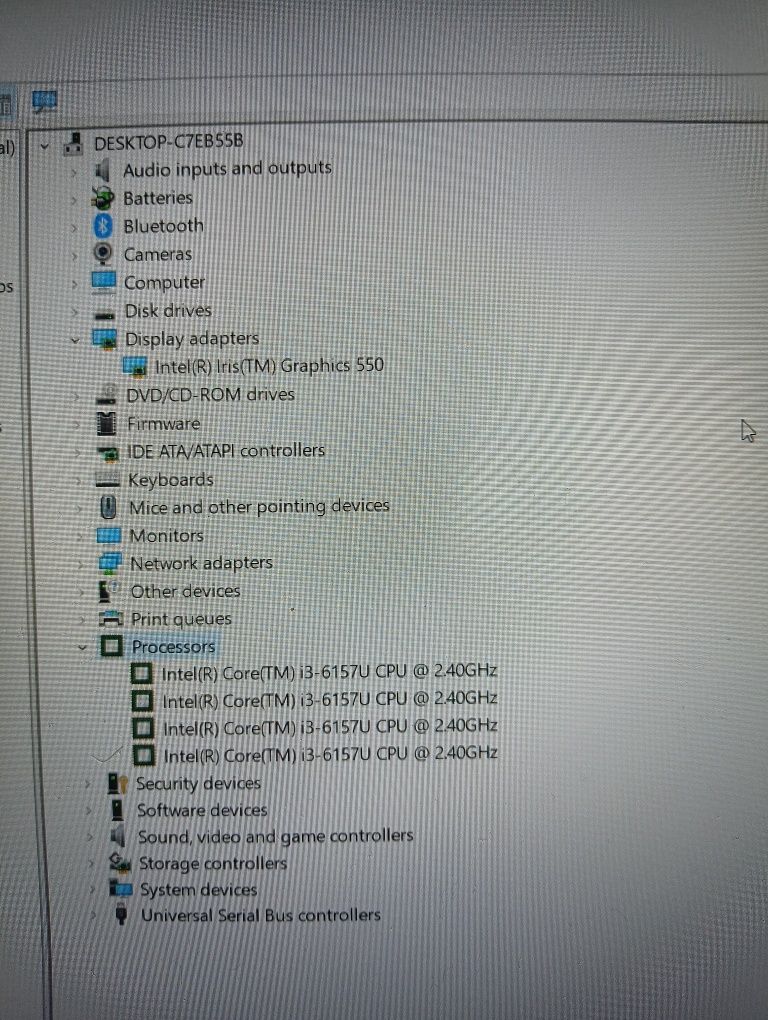Click the Sound, video and game controllers icon
768x1020 pixels.
pos(118,837)
